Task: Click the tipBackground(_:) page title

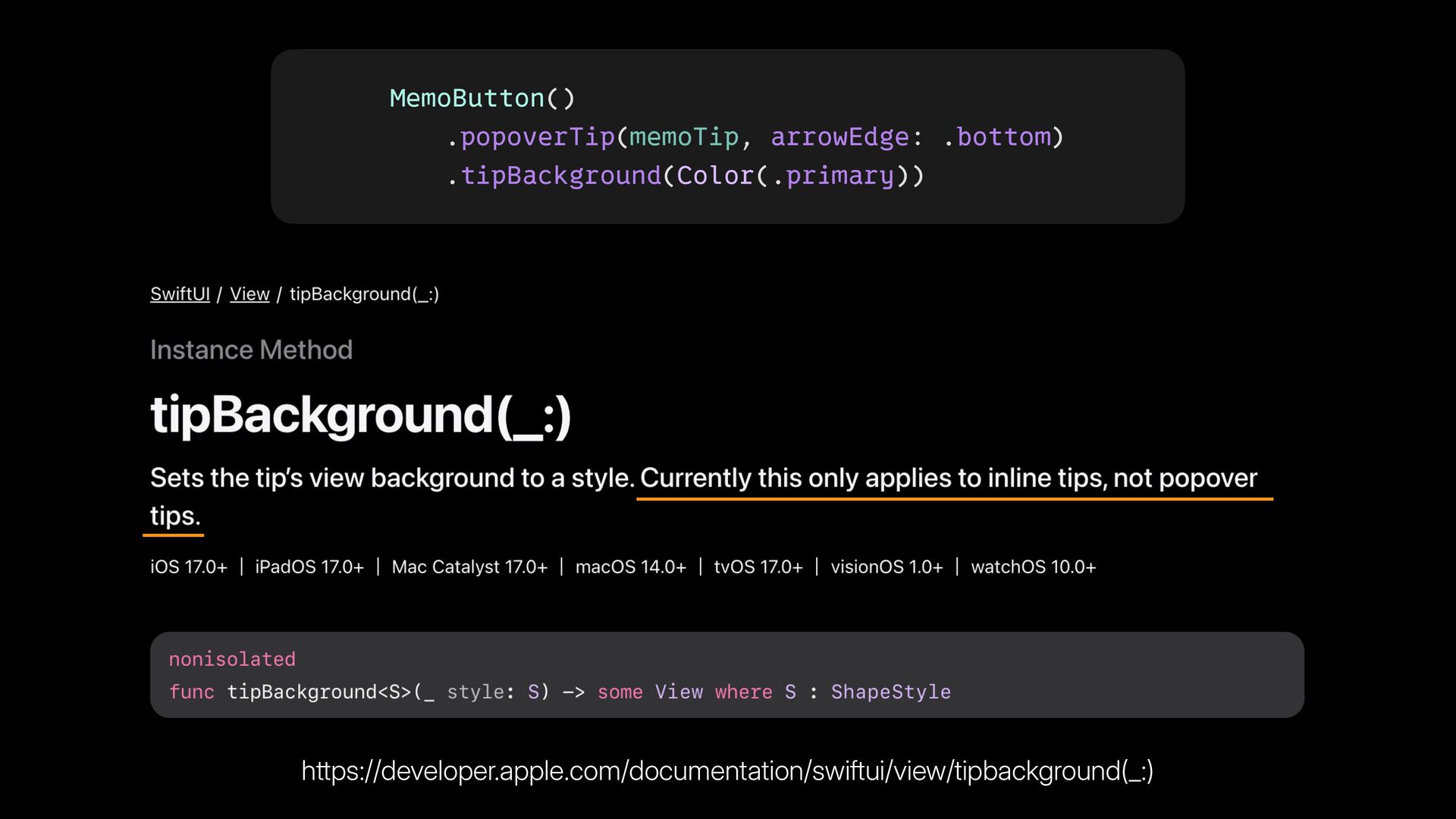Action: (x=360, y=416)
